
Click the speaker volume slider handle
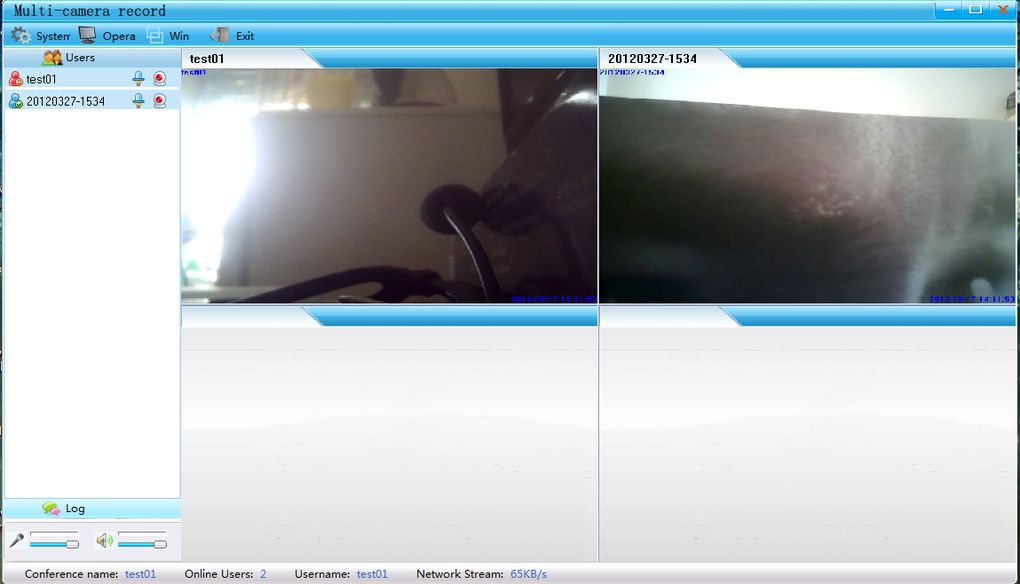[160, 543]
